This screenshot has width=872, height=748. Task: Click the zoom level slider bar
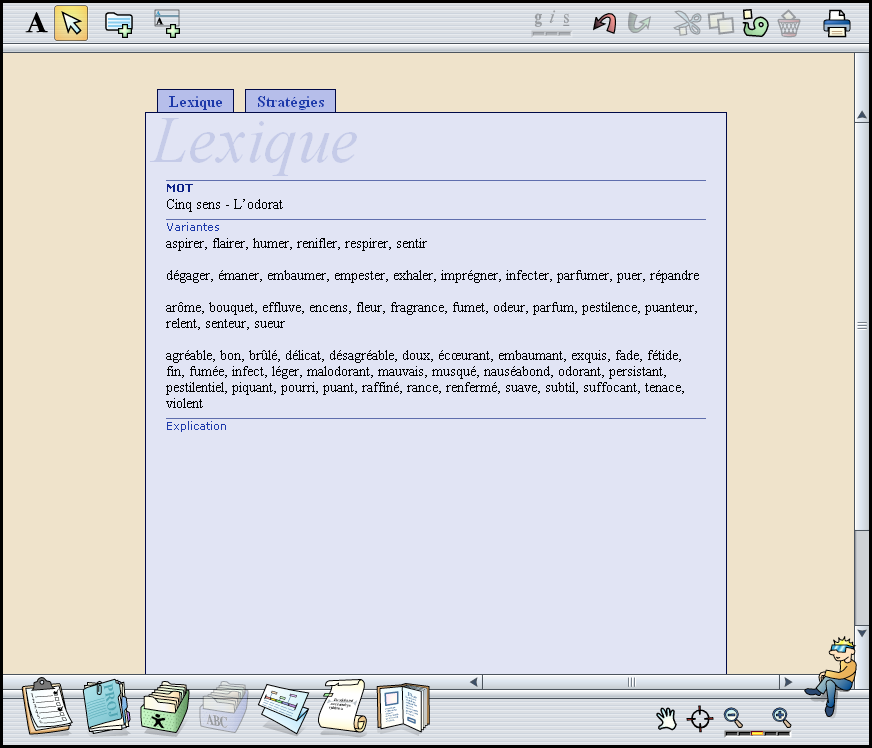757,734
